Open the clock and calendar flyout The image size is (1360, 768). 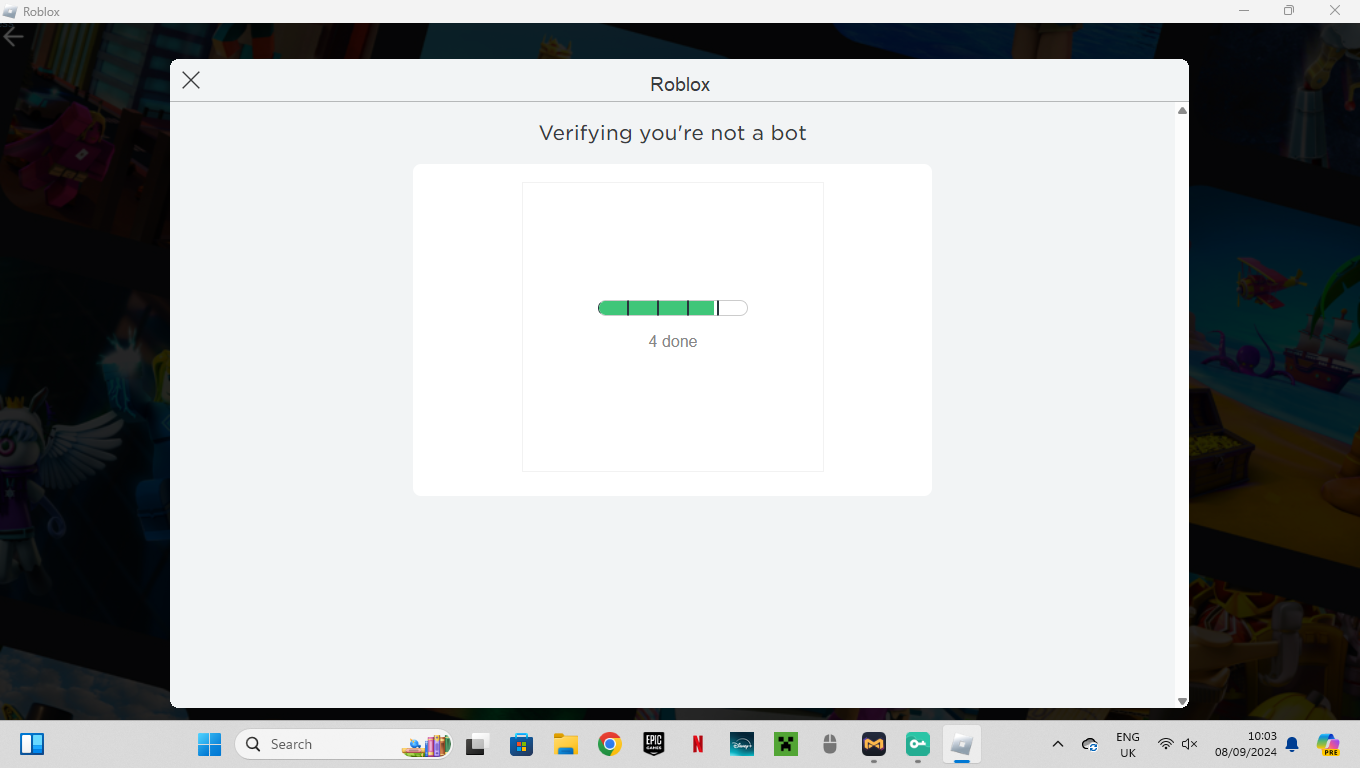point(1246,744)
